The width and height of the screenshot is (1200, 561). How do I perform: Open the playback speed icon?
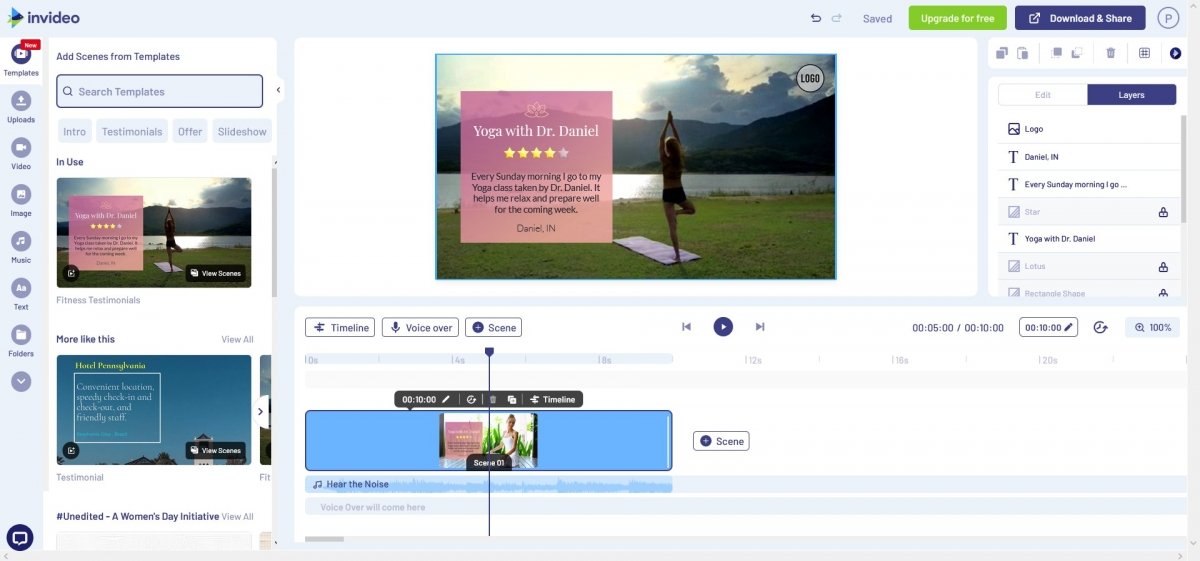point(1101,327)
